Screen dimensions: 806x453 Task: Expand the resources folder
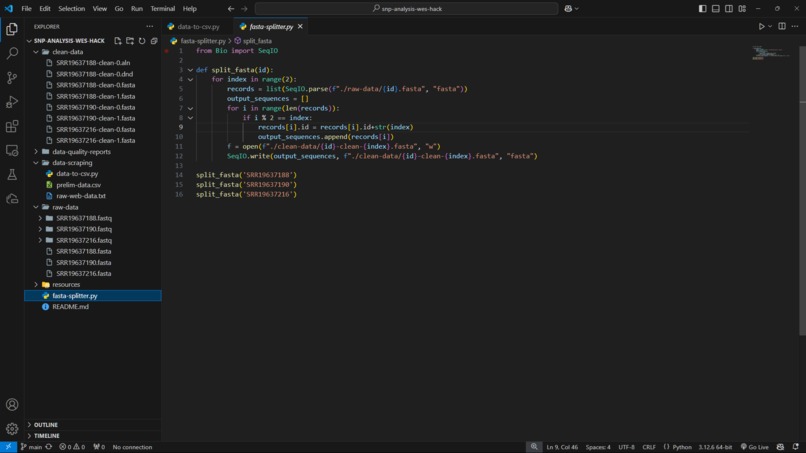pos(36,284)
